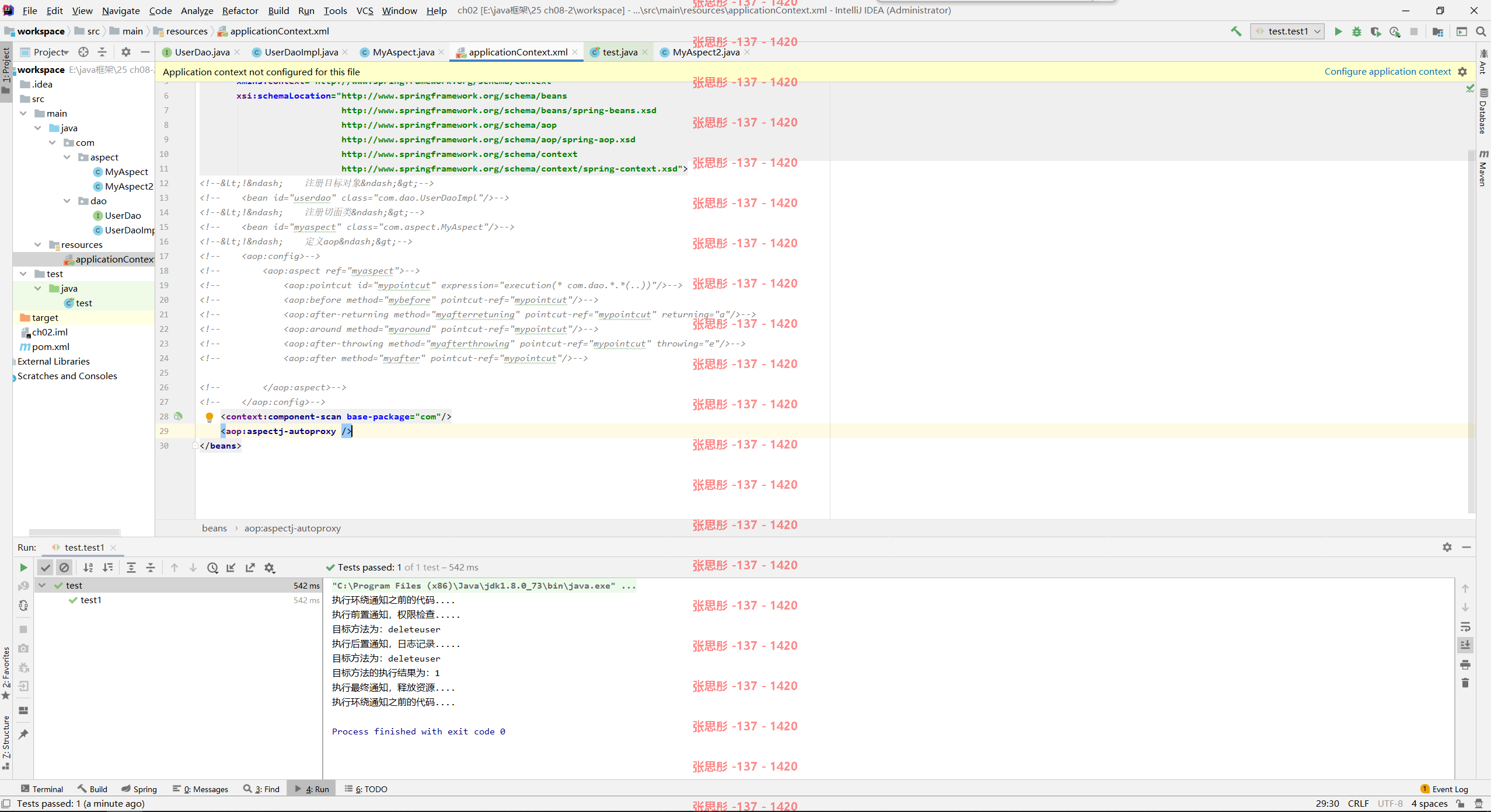
Task: Toggle Show Passed tests filter
Action: tap(46, 568)
